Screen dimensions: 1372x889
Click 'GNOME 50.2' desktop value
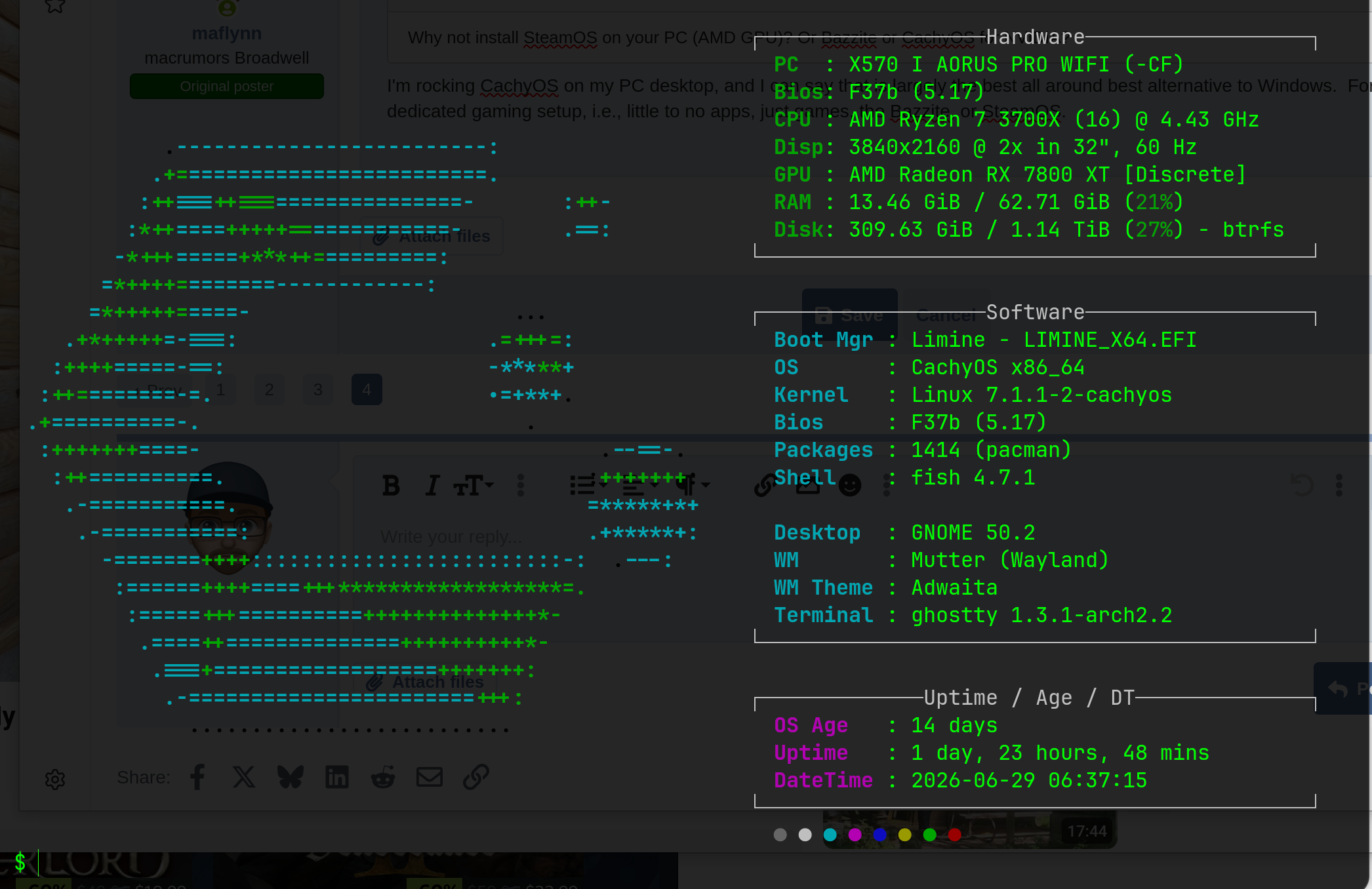(x=973, y=533)
